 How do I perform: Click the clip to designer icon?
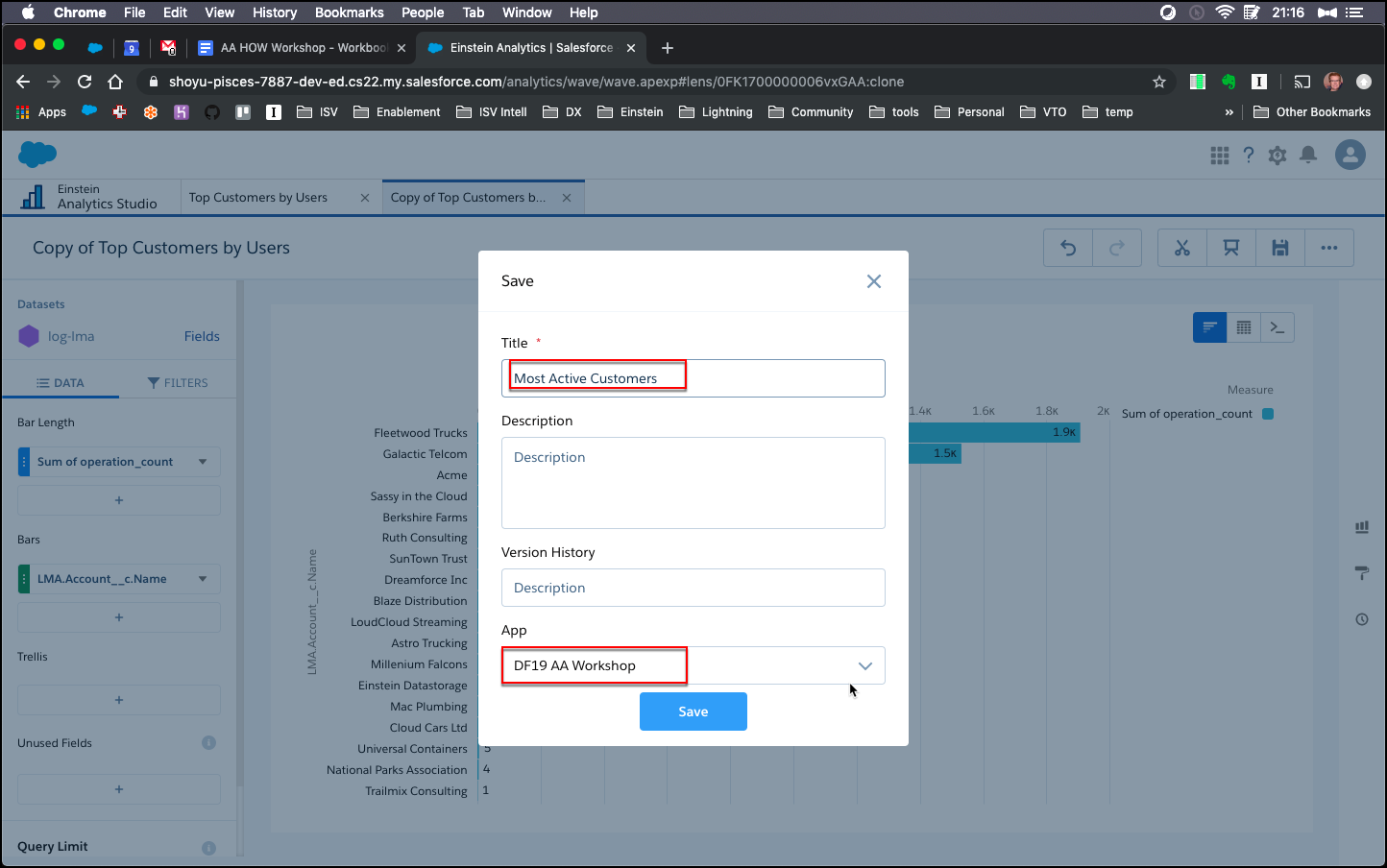pyautogui.click(x=1231, y=248)
